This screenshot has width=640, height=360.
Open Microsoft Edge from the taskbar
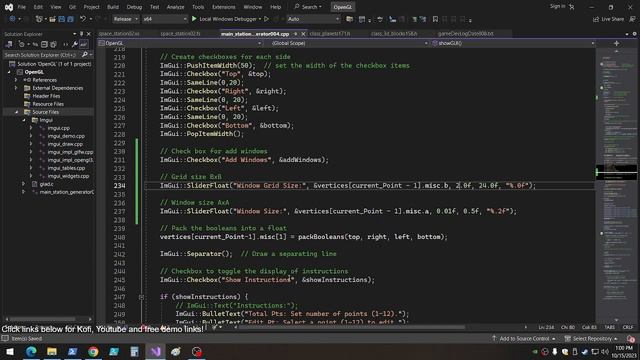(31, 351)
